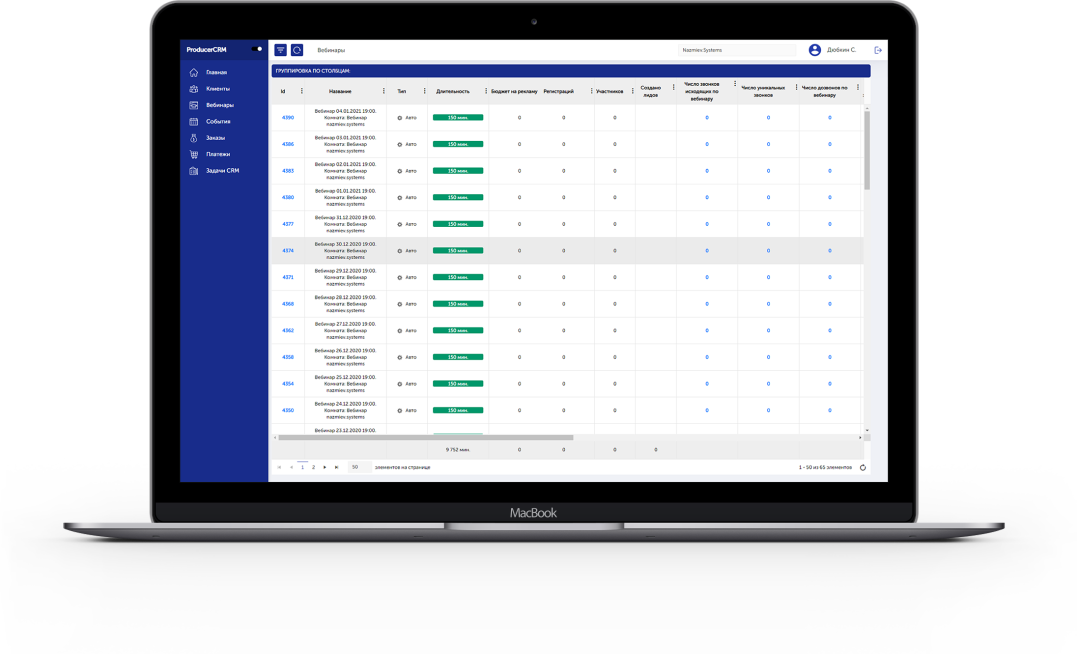This screenshot has width=1077, height=654.
Task: Open the Создано лидов column menu dots
Action: point(673,87)
